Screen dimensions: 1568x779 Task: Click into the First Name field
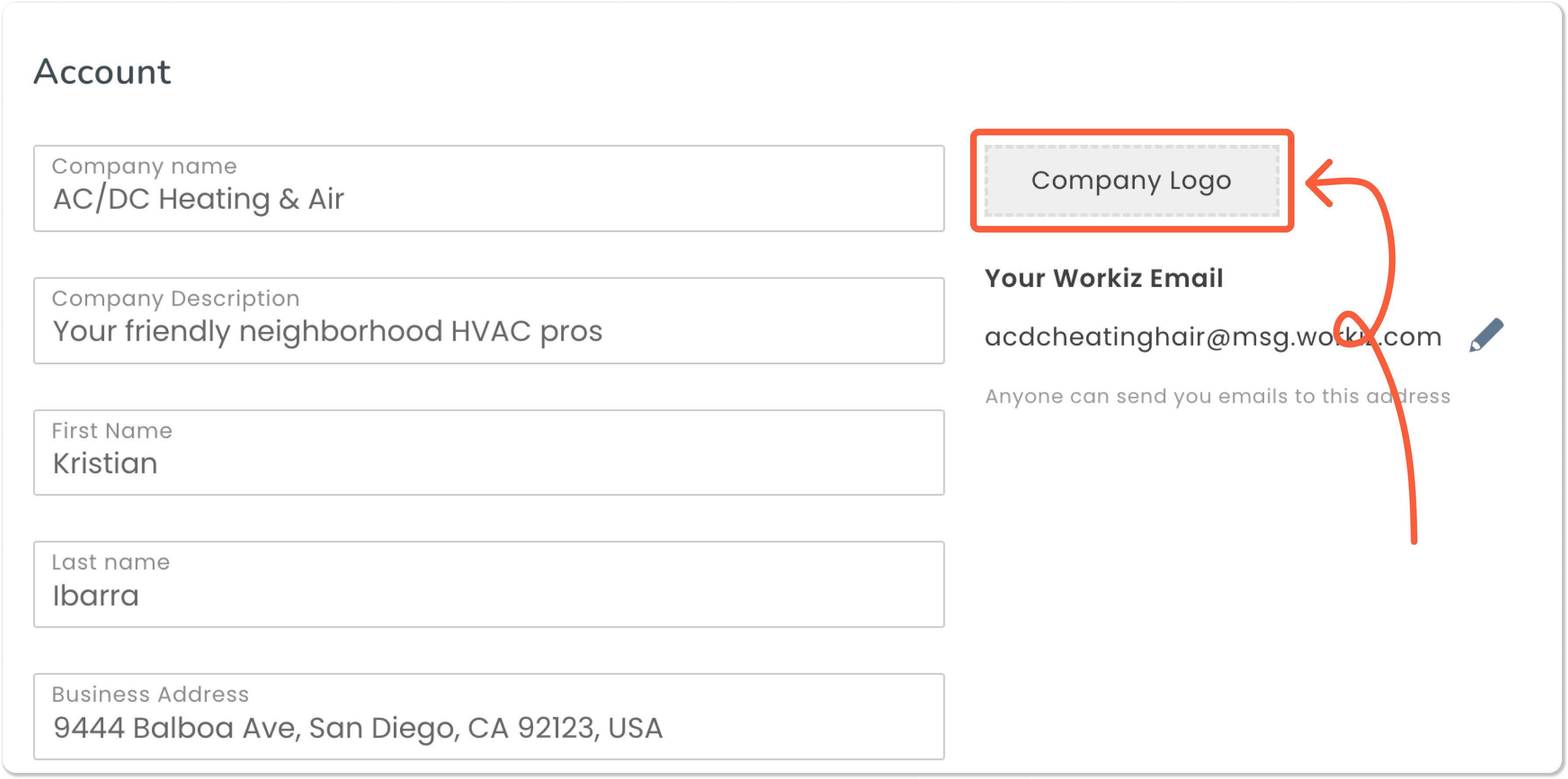(x=489, y=452)
